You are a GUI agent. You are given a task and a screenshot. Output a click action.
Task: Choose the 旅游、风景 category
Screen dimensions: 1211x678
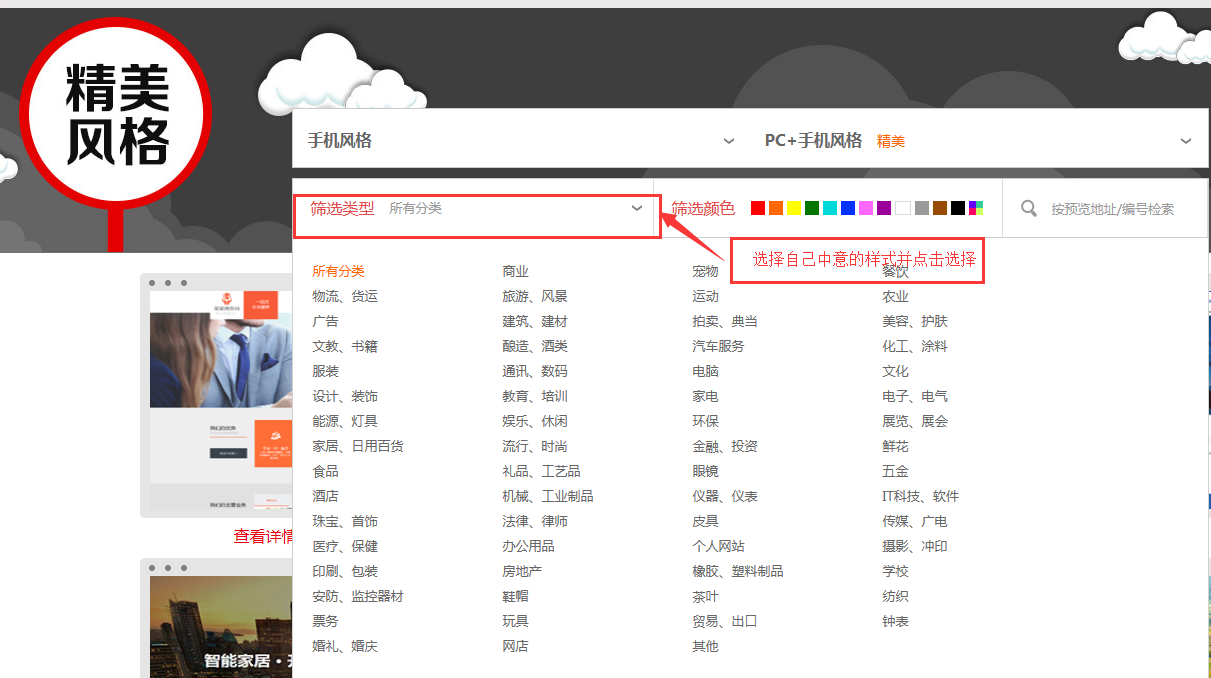pyautogui.click(x=534, y=296)
